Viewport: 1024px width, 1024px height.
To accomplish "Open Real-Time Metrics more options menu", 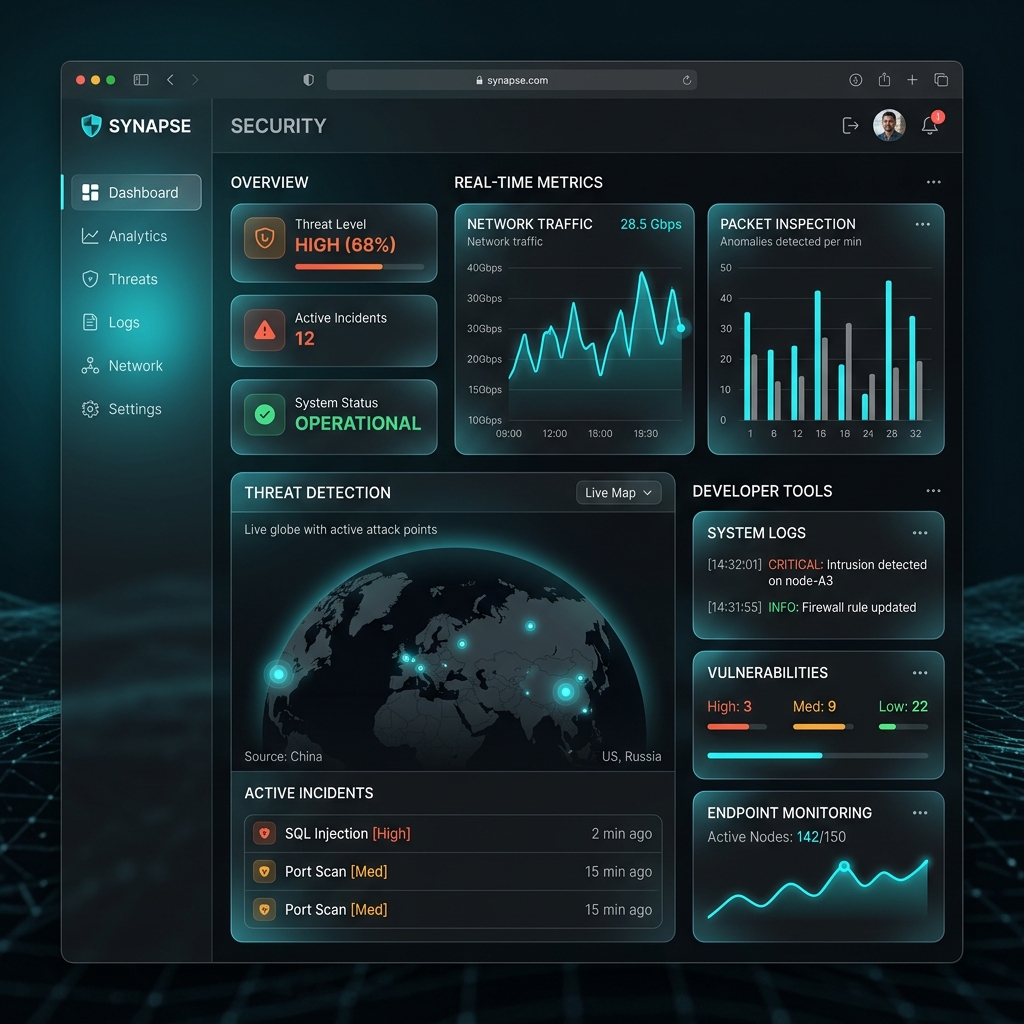I will tap(934, 182).
